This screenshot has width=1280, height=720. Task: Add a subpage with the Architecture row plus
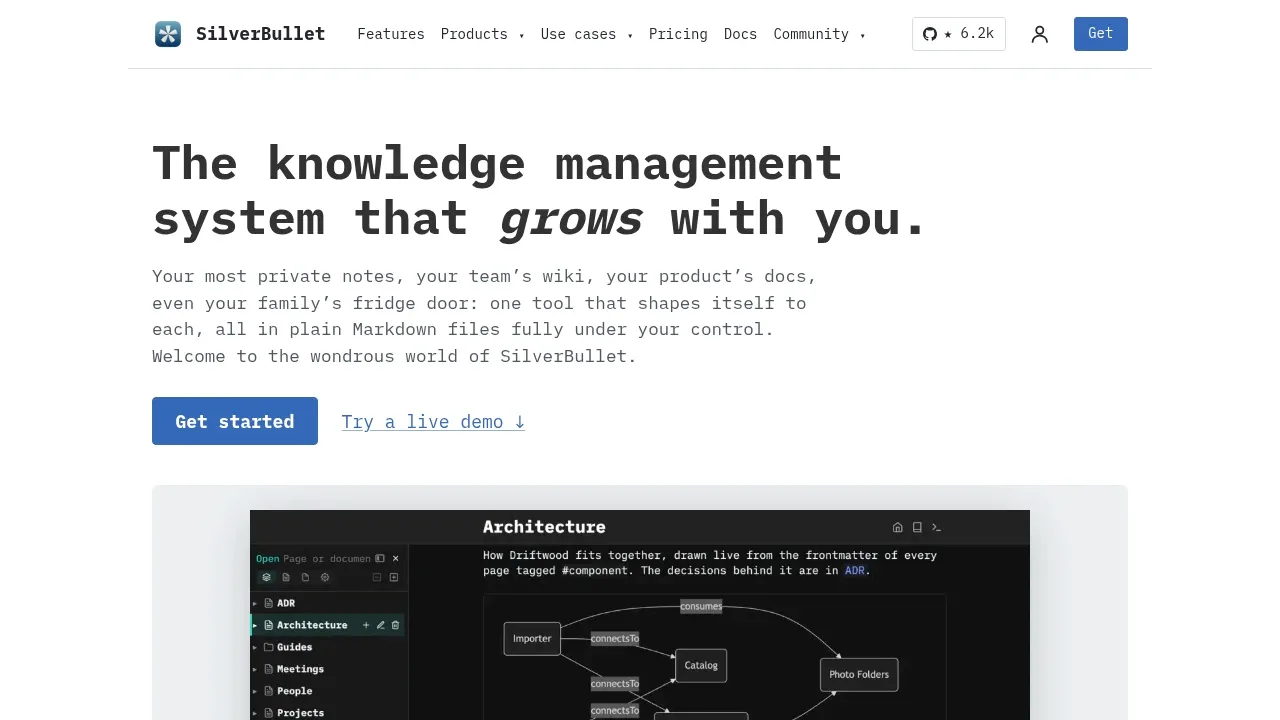(366, 625)
